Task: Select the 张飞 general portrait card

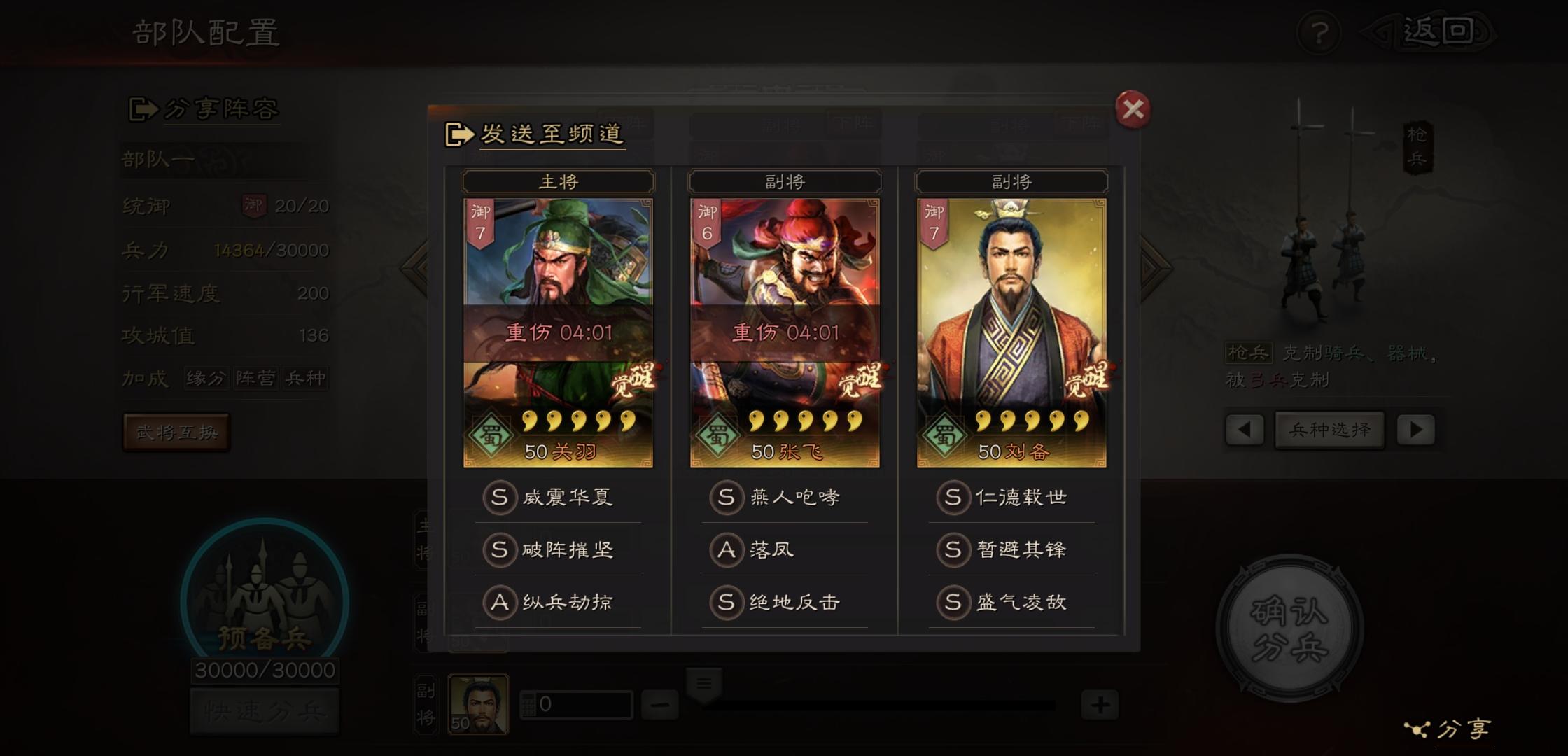Action: pyautogui.click(x=785, y=332)
